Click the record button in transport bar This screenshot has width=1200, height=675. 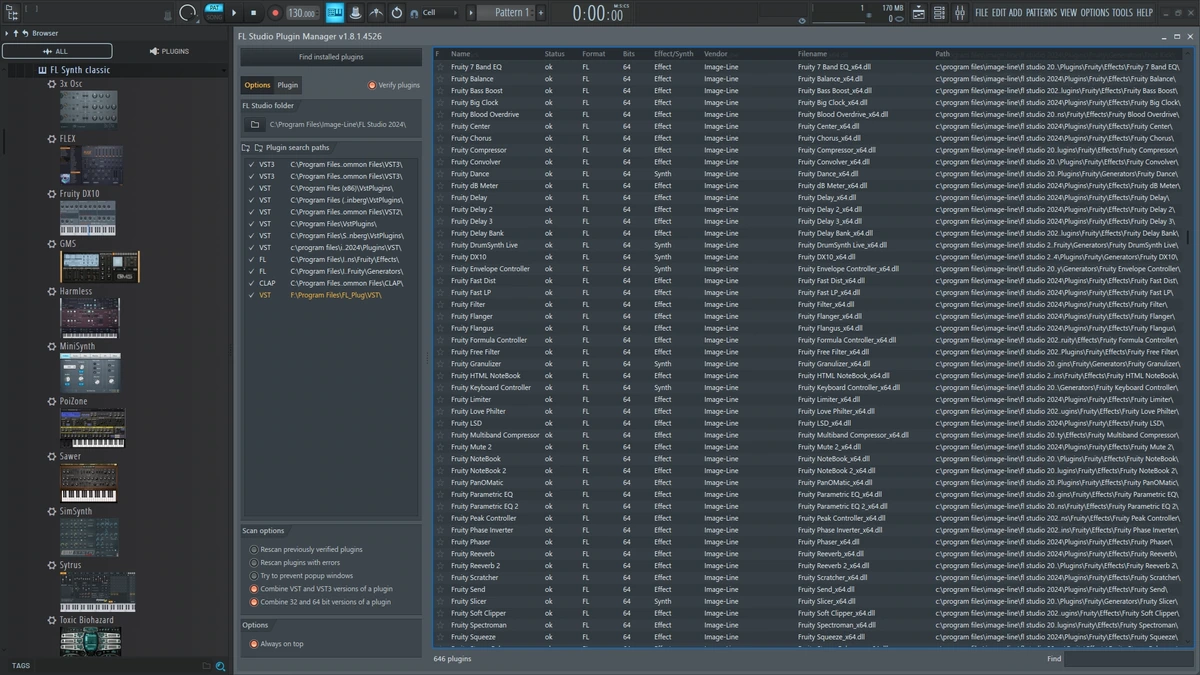click(275, 13)
